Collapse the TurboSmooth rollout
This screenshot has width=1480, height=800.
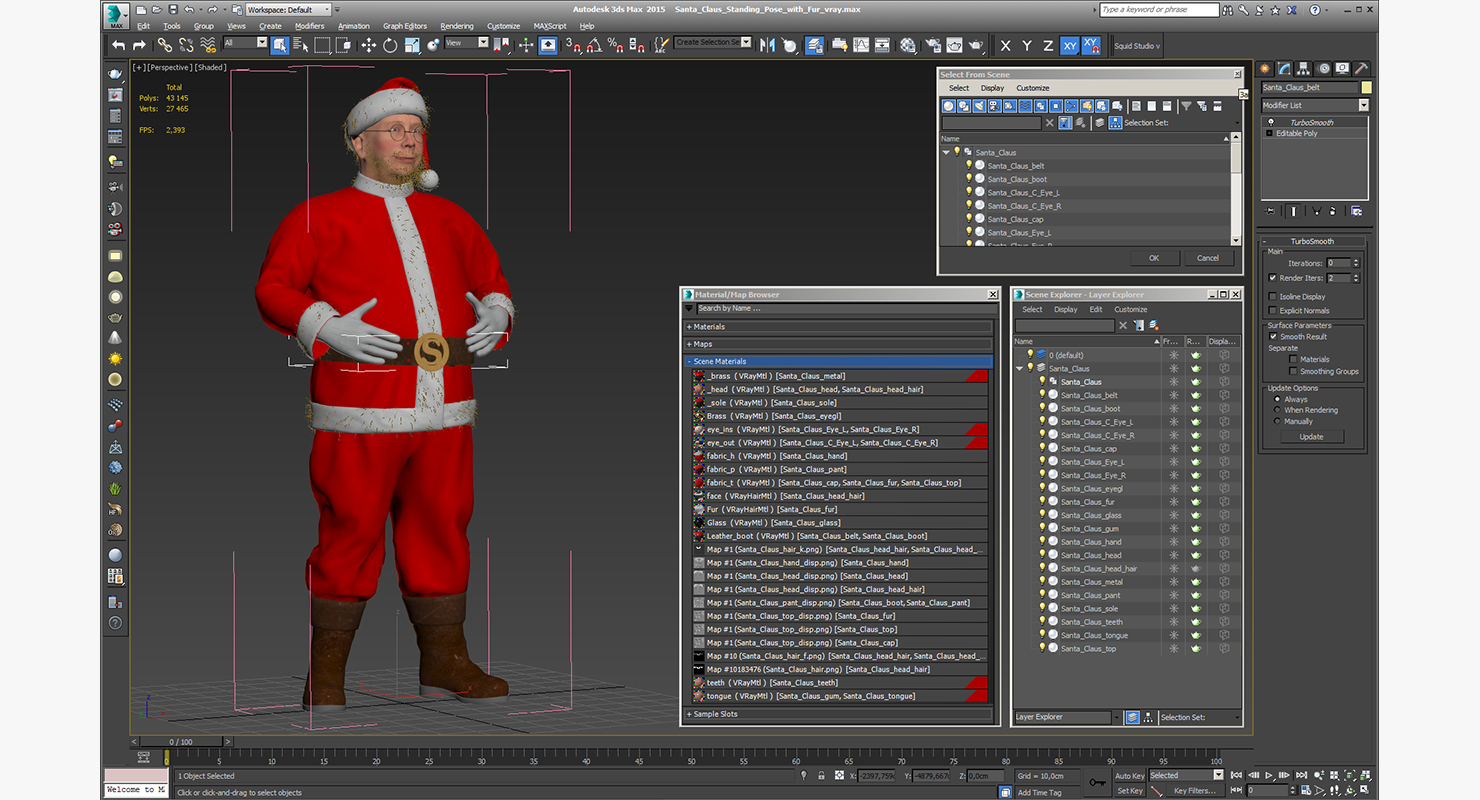[x=1312, y=241]
